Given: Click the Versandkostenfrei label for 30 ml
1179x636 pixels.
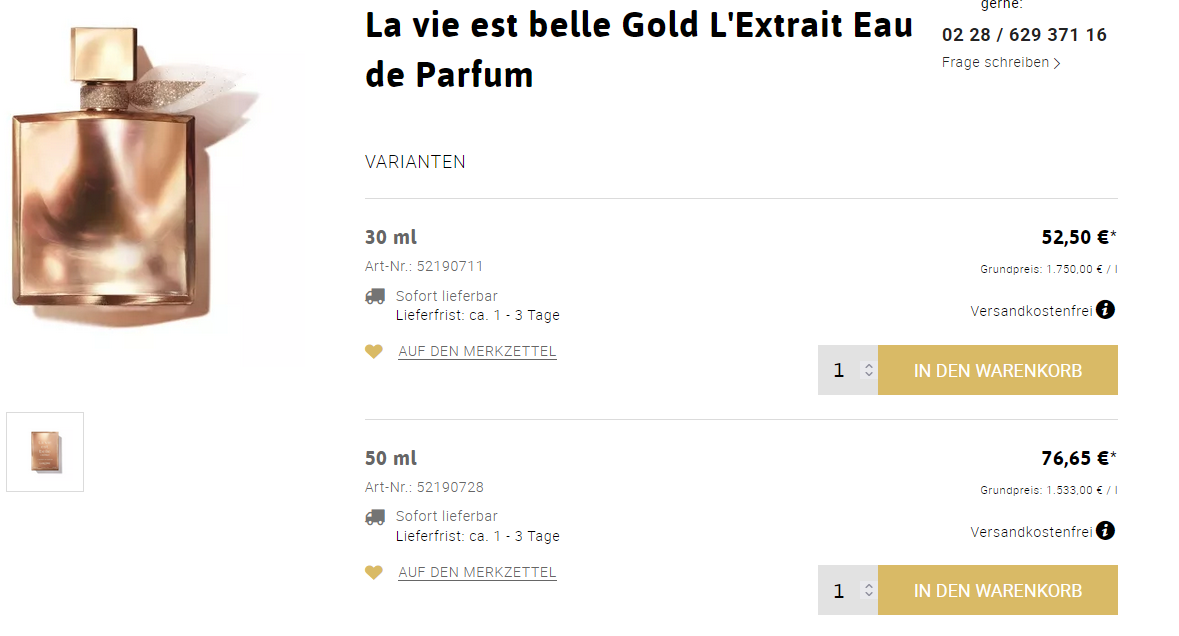Looking at the screenshot, I should pos(1030,311).
